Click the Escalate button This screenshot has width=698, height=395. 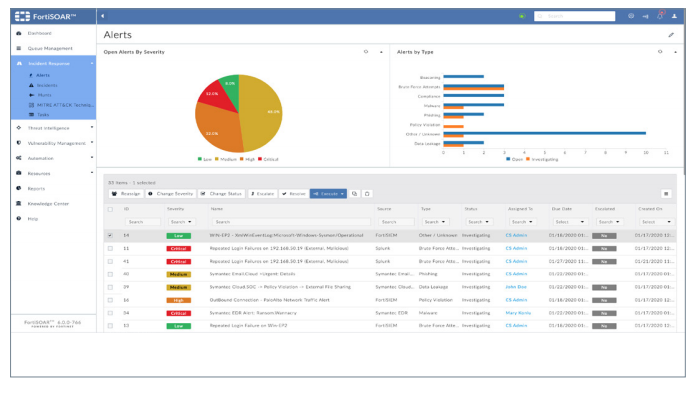[x=263, y=194]
